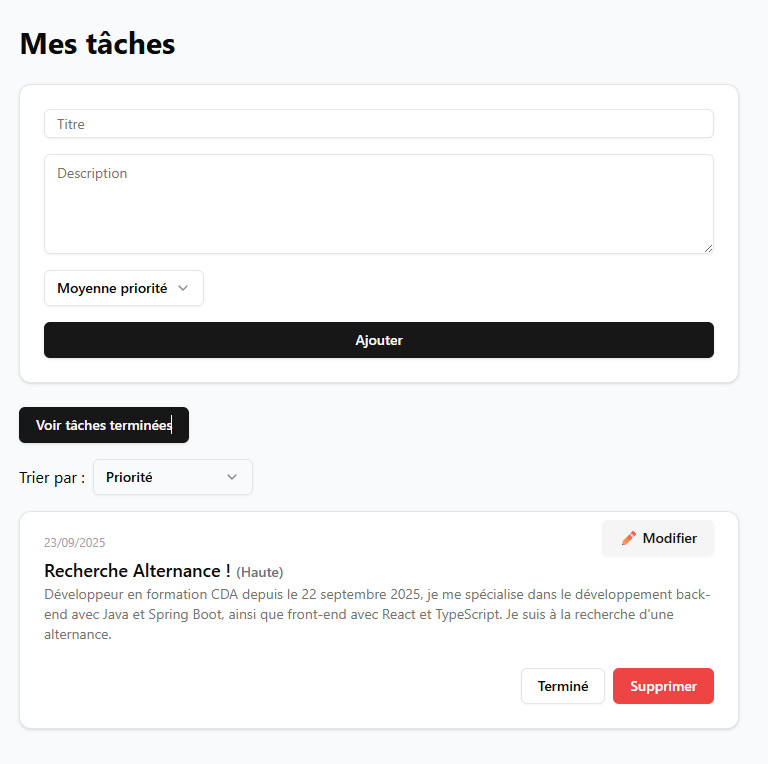Click the (Haute) priority label
Screen dimensions: 768x764
tap(260, 572)
